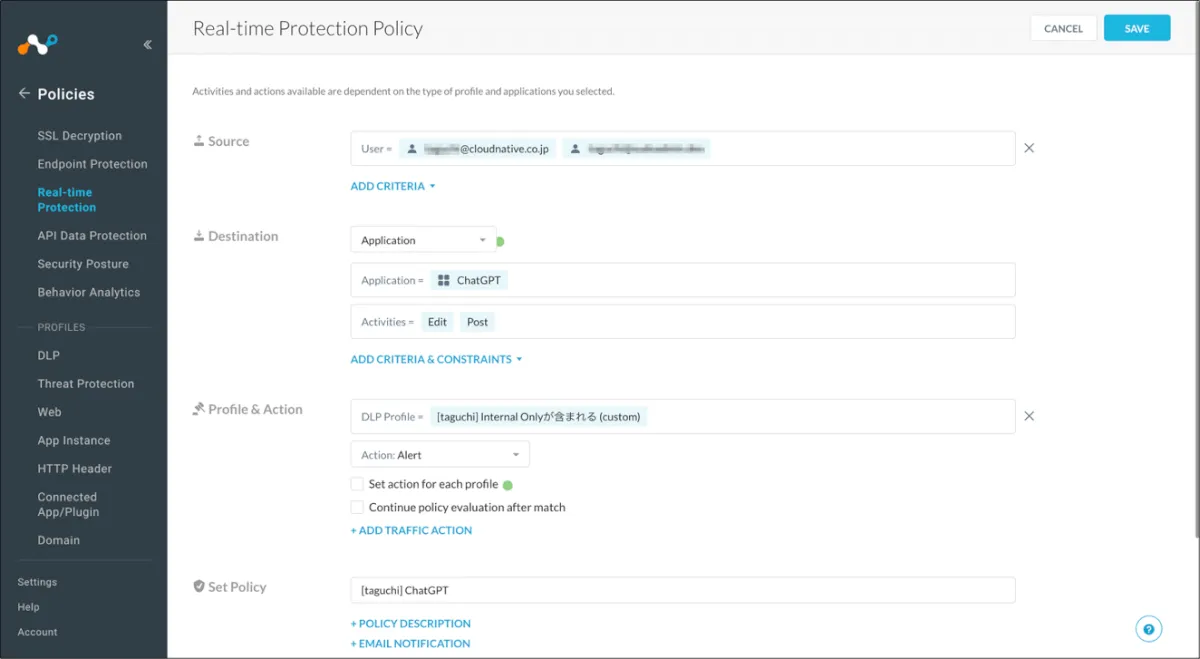Click the Netskope logo in sidebar
Image resolution: width=1200 pixels, height=659 pixels.
(37, 44)
